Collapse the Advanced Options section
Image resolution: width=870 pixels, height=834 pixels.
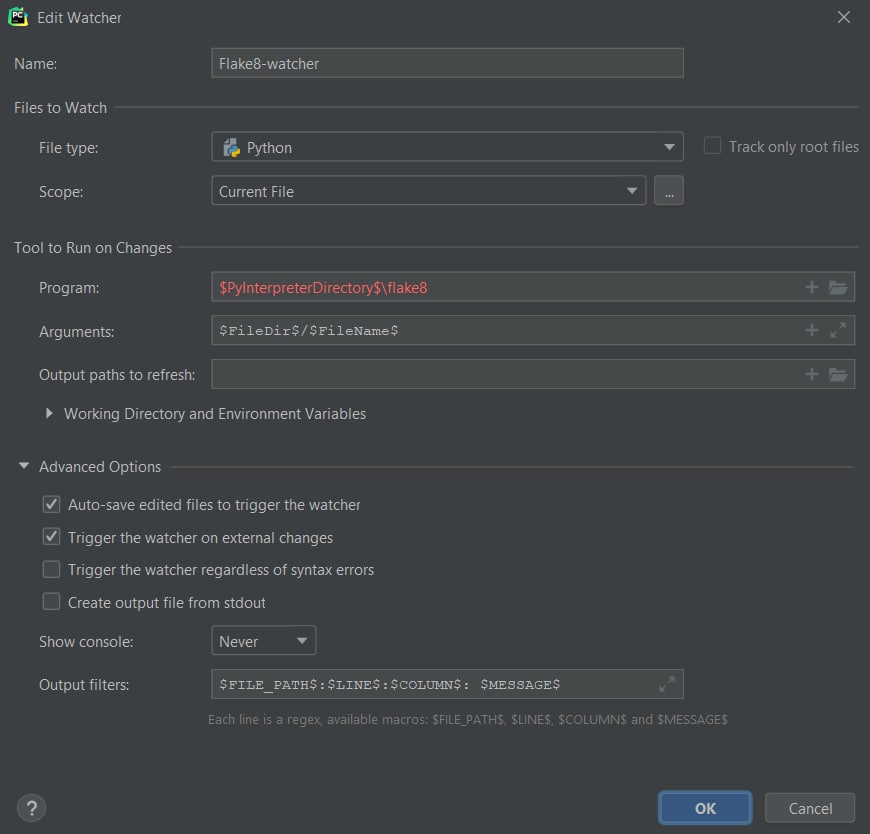24,466
